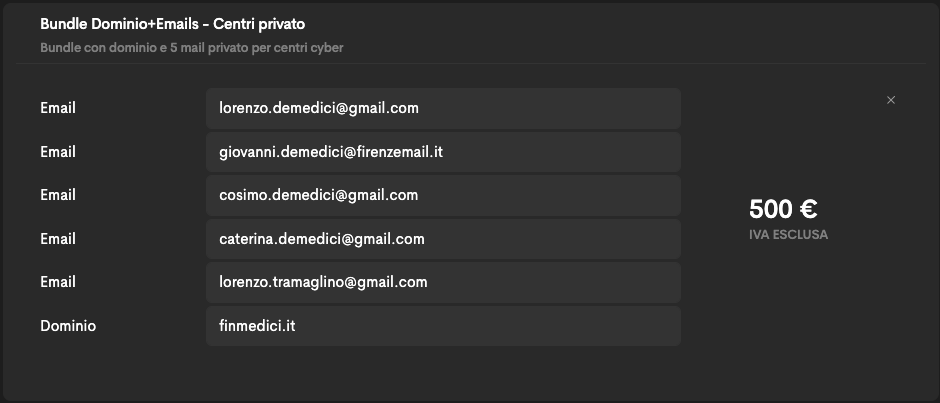This screenshot has height=403, width=940.
Task: Focus the cosimo.demedici@gmail.com email field
Action: coord(443,195)
